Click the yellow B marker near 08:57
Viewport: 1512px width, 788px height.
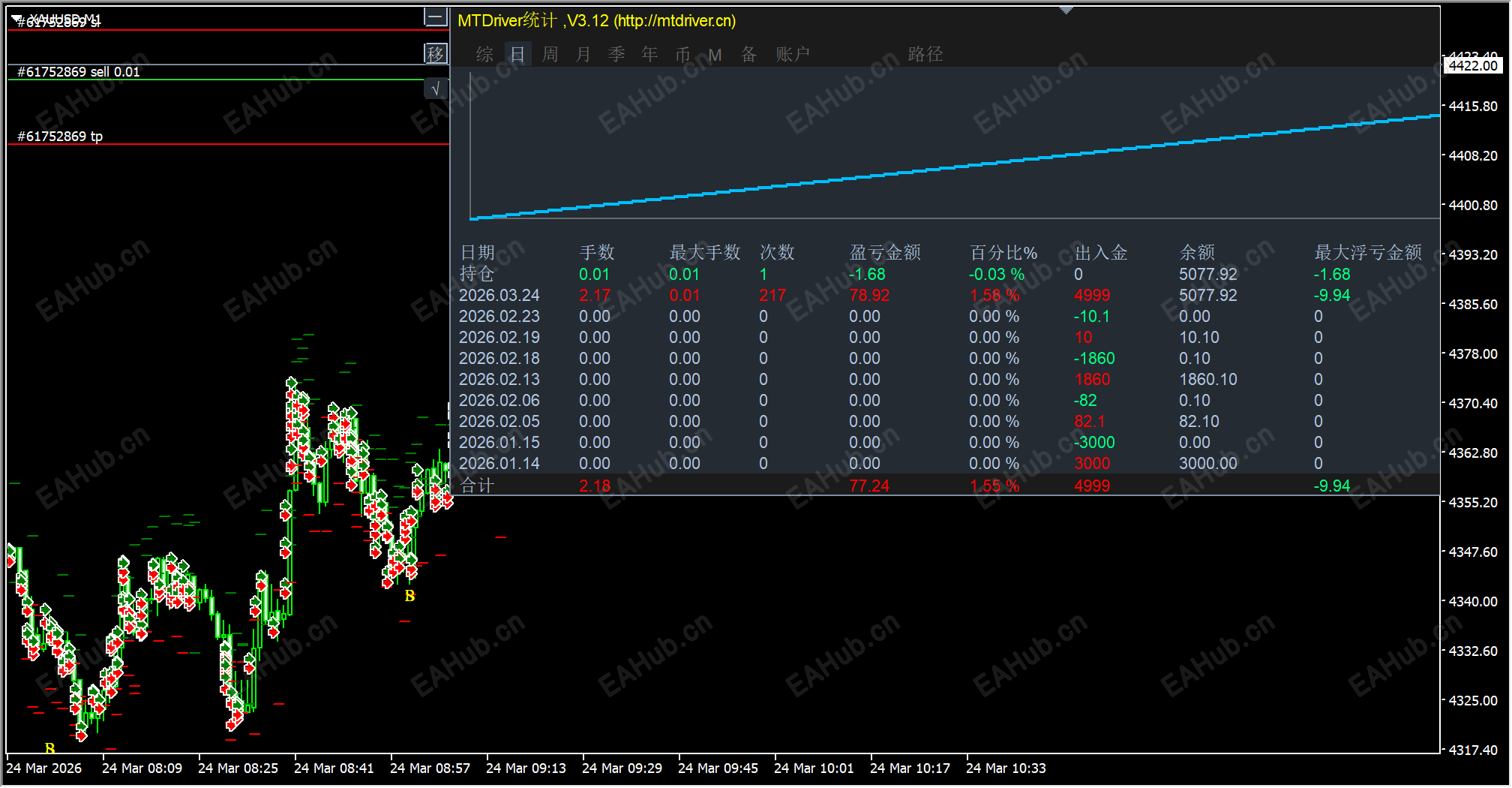pos(409,596)
